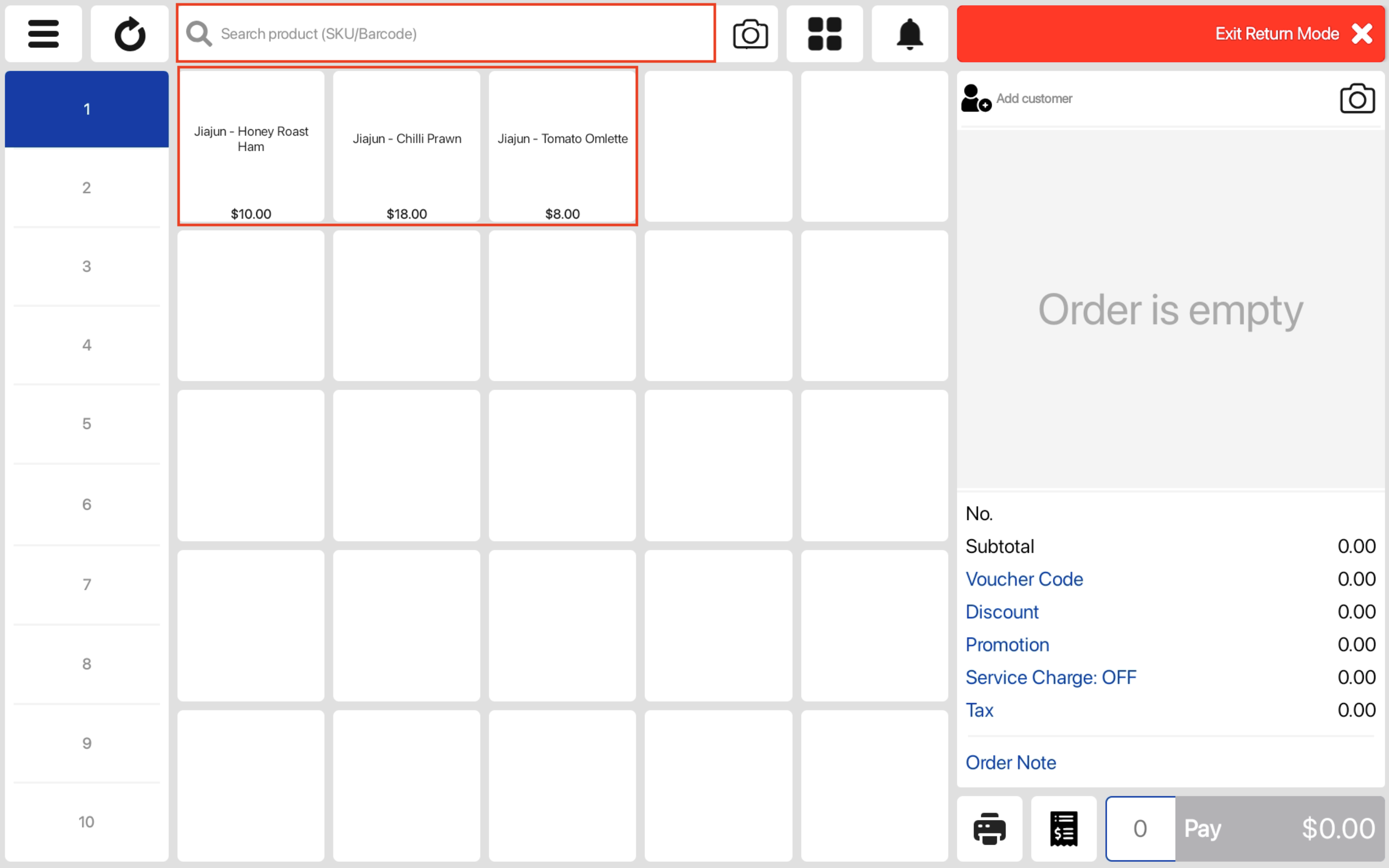Viewport: 1389px width, 868px height.
Task: Add Jiajun - Chilli Prawn product
Action: coord(406,146)
